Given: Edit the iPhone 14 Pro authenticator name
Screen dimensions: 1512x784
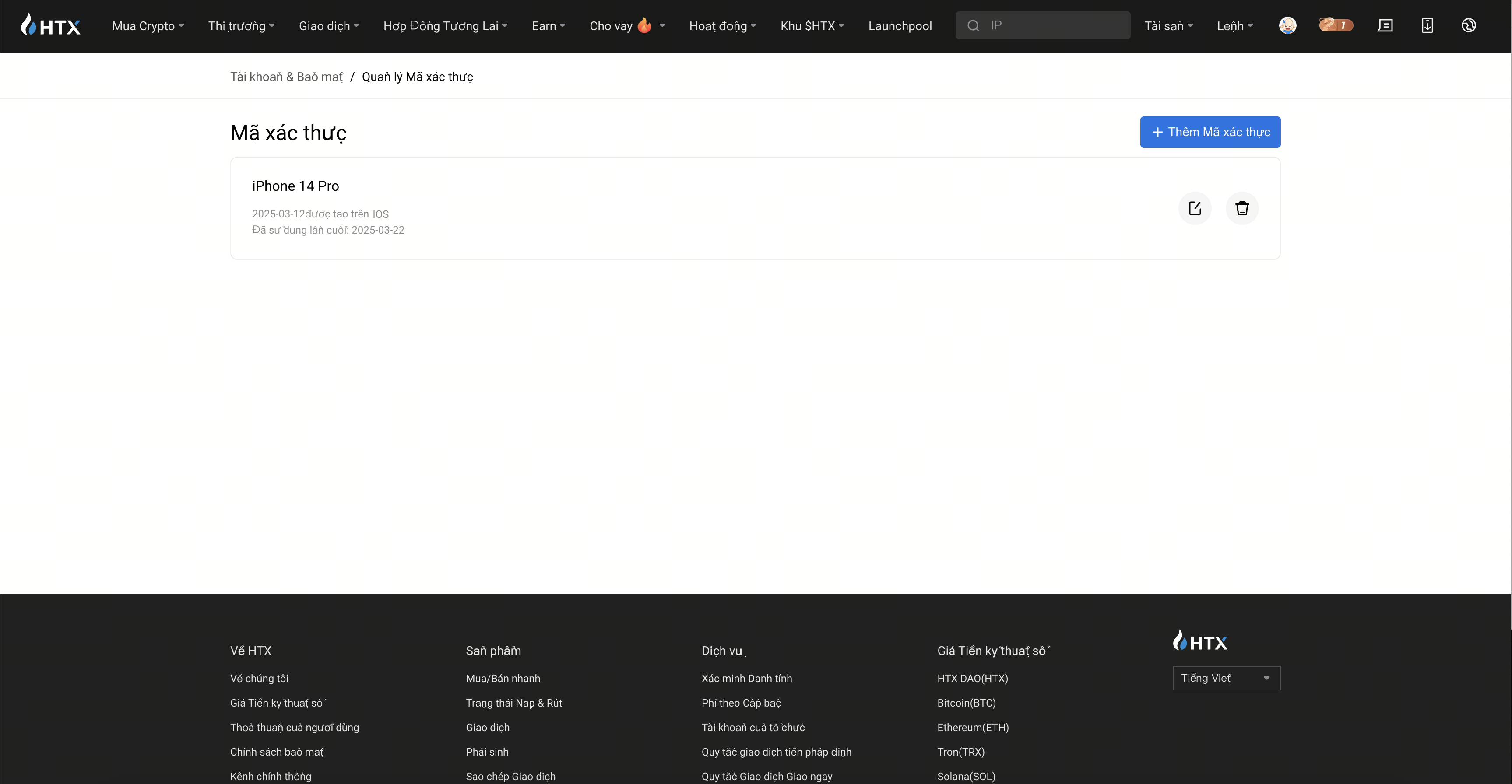Looking at the screenshot, I should pos(1195,208).
